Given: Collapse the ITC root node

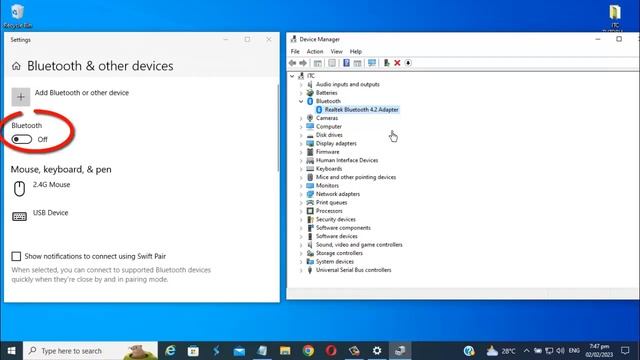Looking at the screenshot, I should (292, 76).
